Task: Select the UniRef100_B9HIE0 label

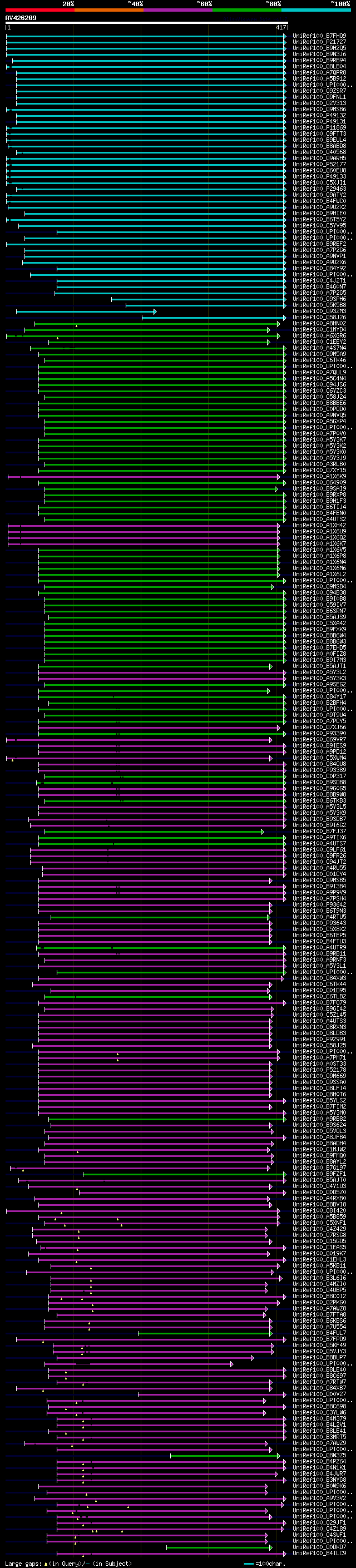Action: click(x=319, y=214)
